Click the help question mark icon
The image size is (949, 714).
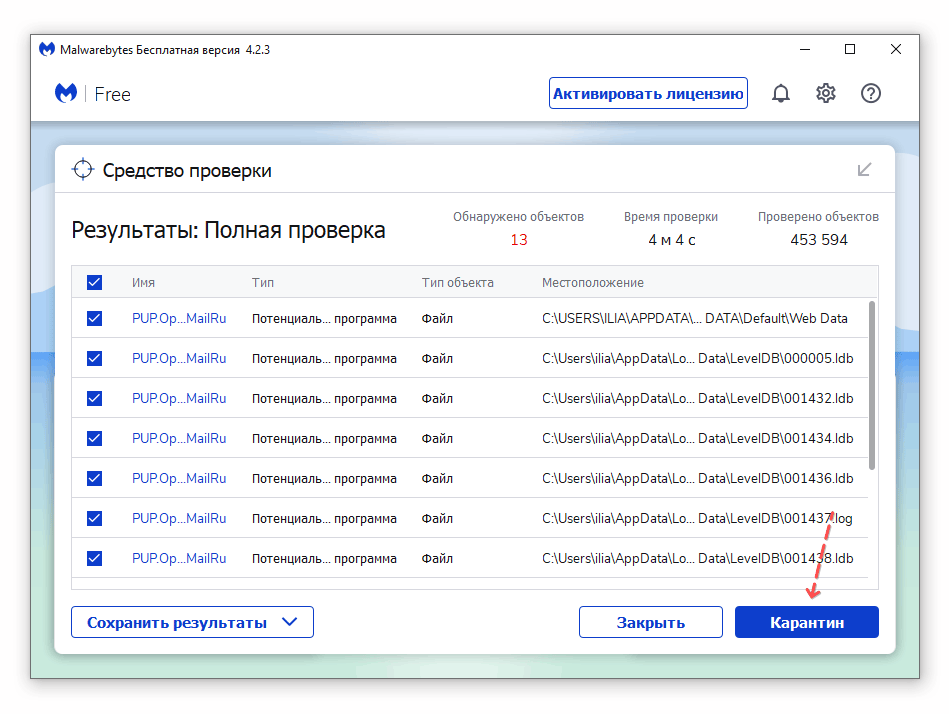tap(871, 94)
